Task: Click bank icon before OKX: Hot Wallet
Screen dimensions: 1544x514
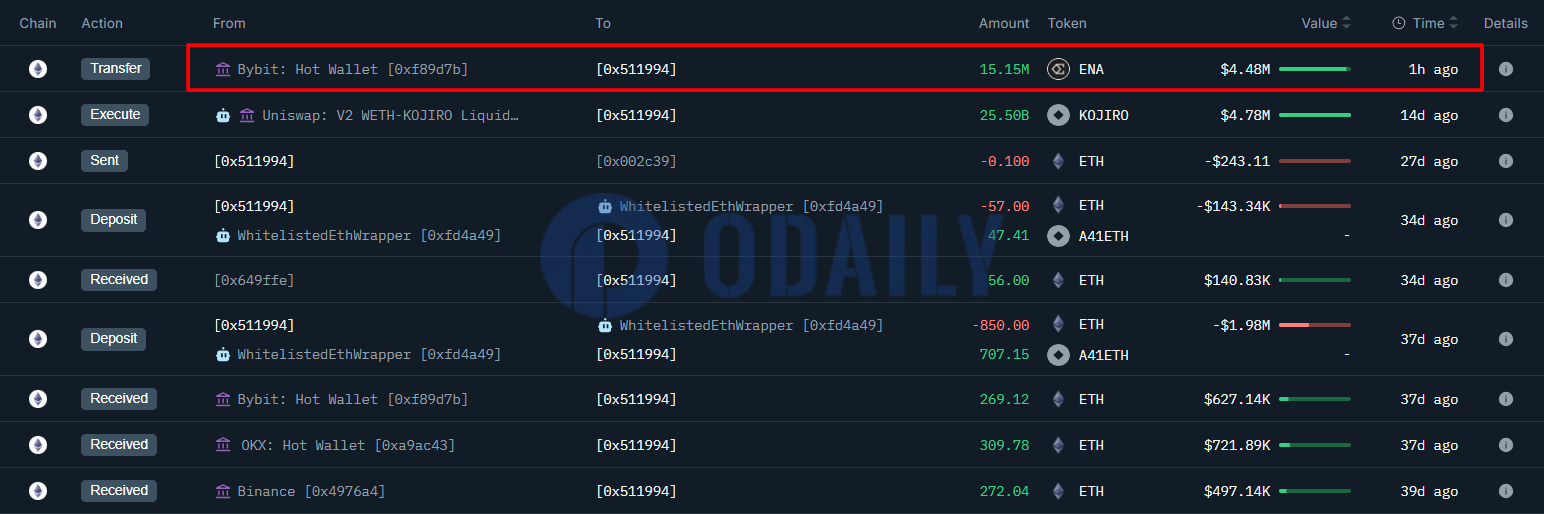Action: [x=223, y=445]
